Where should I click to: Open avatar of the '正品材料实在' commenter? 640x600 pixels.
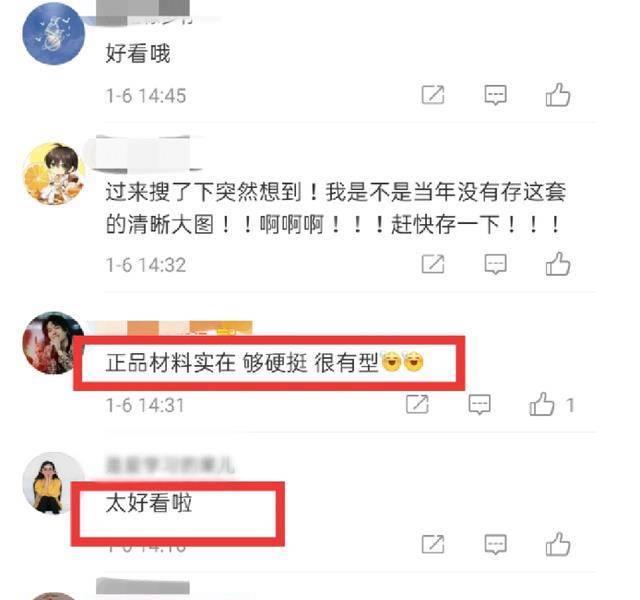click(x=51, y=343)
